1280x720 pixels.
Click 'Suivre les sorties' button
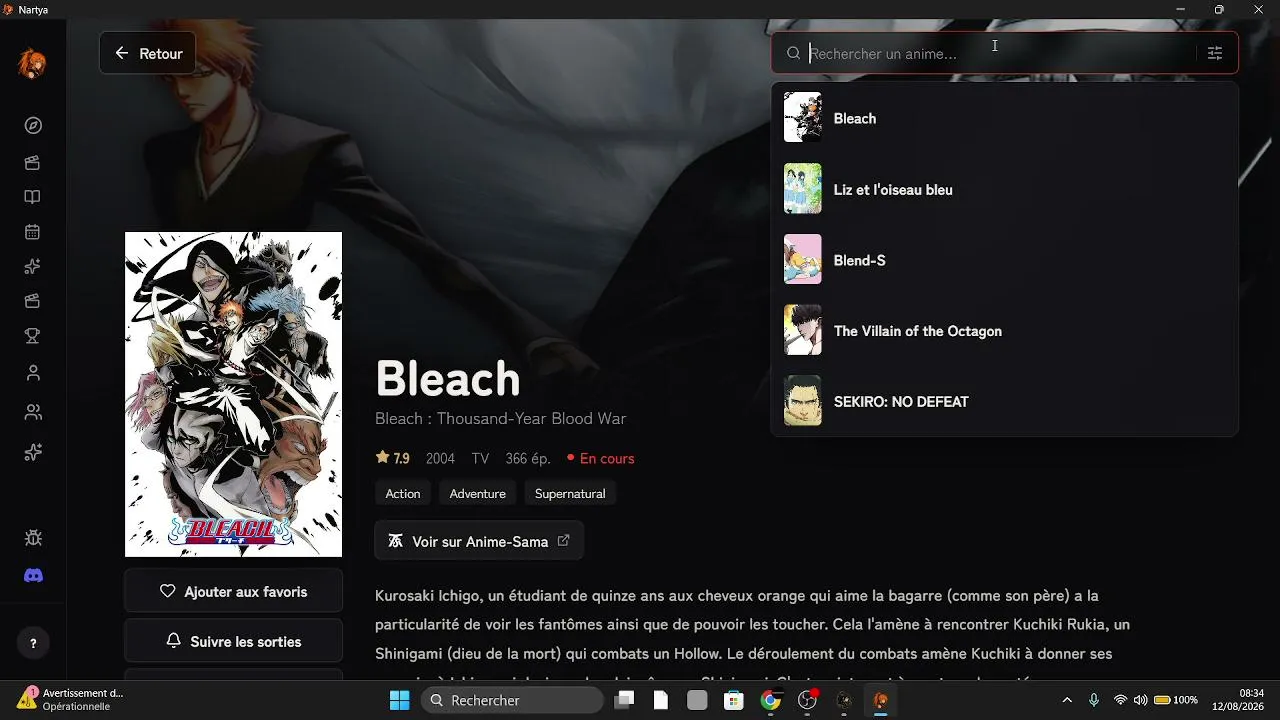pos(233,641)
